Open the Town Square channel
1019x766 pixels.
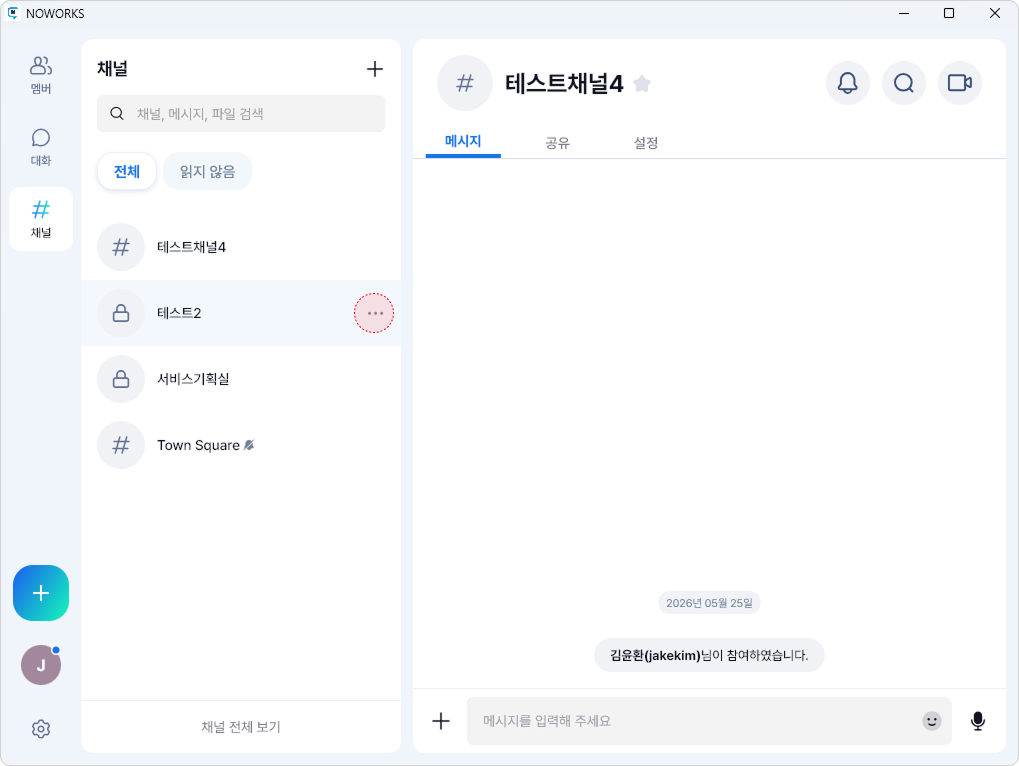[x=240, y=445]
